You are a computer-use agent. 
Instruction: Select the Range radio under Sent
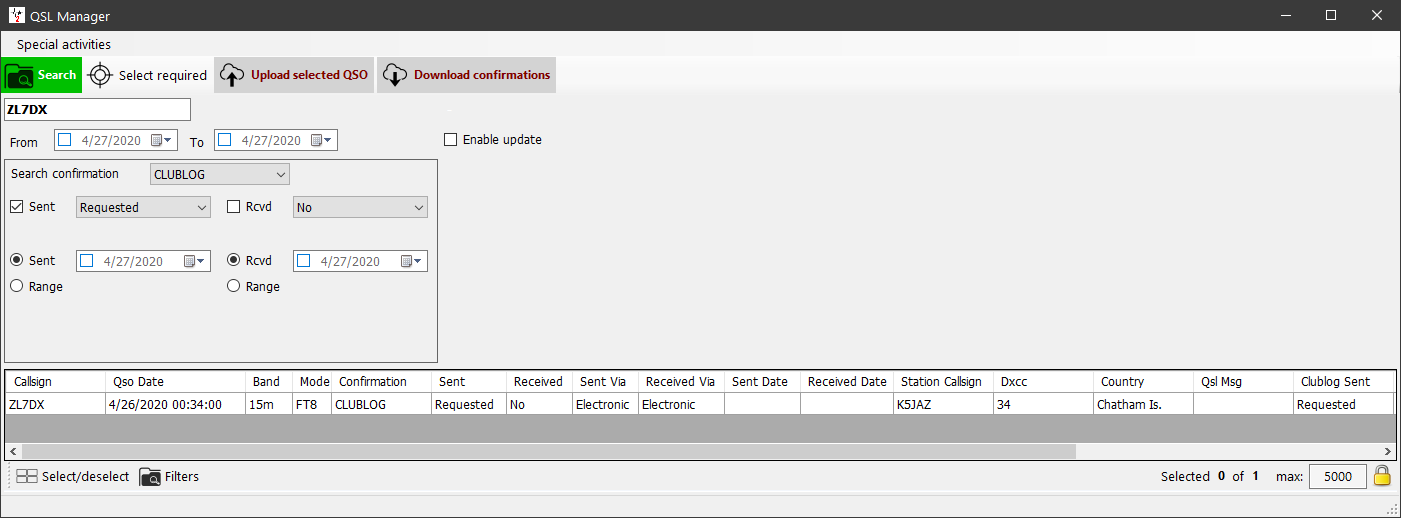(16, 286)
